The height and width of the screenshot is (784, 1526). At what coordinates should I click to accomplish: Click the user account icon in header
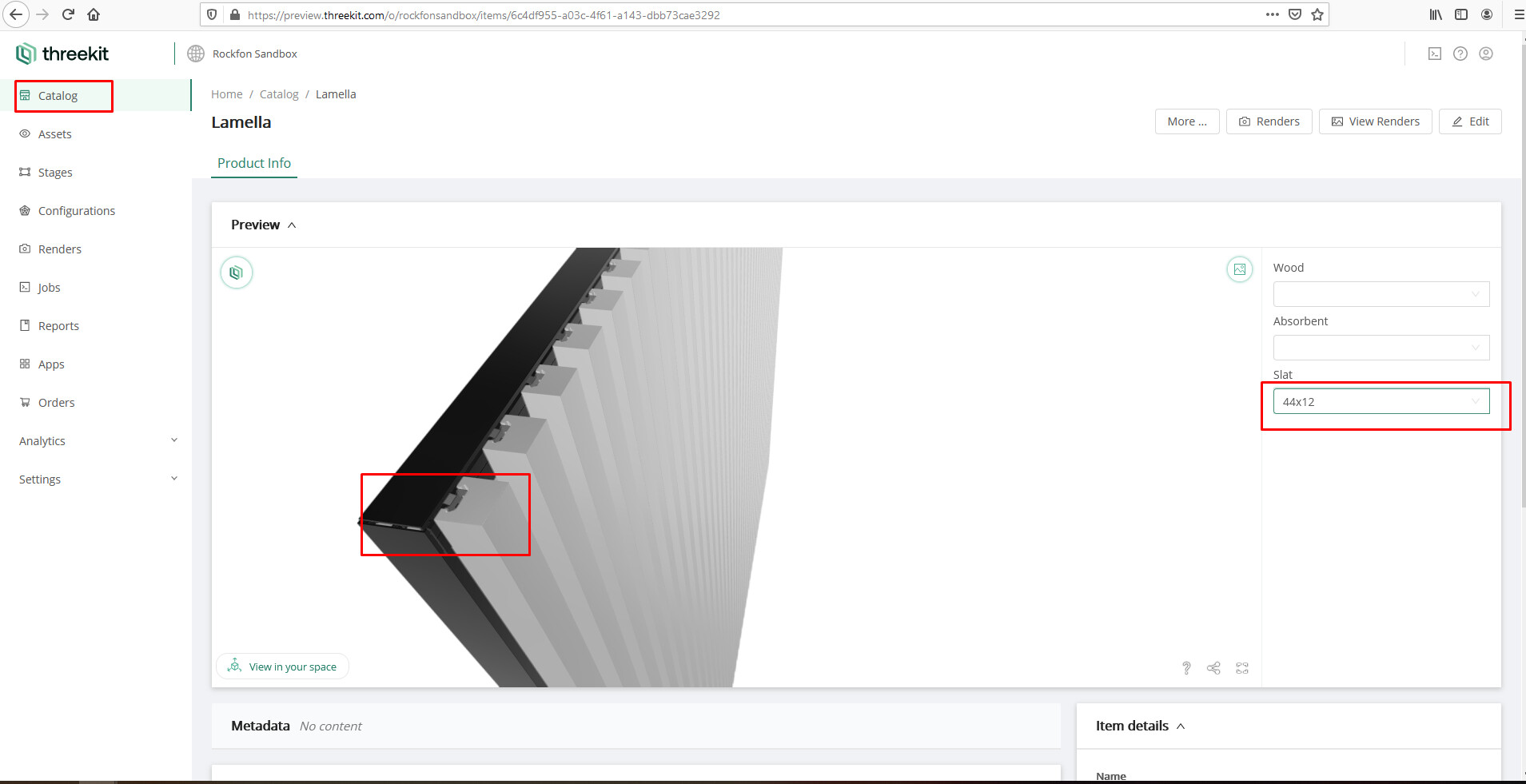click(1486, 54)
